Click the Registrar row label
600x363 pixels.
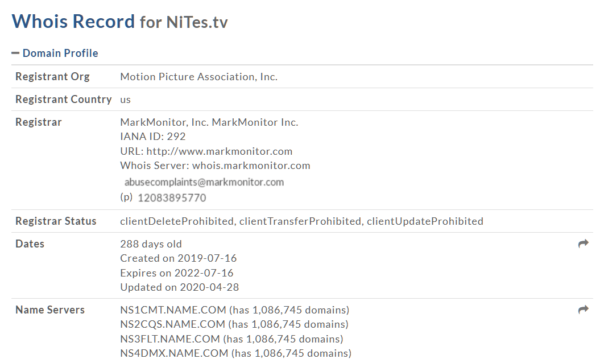tap(38, 122)
